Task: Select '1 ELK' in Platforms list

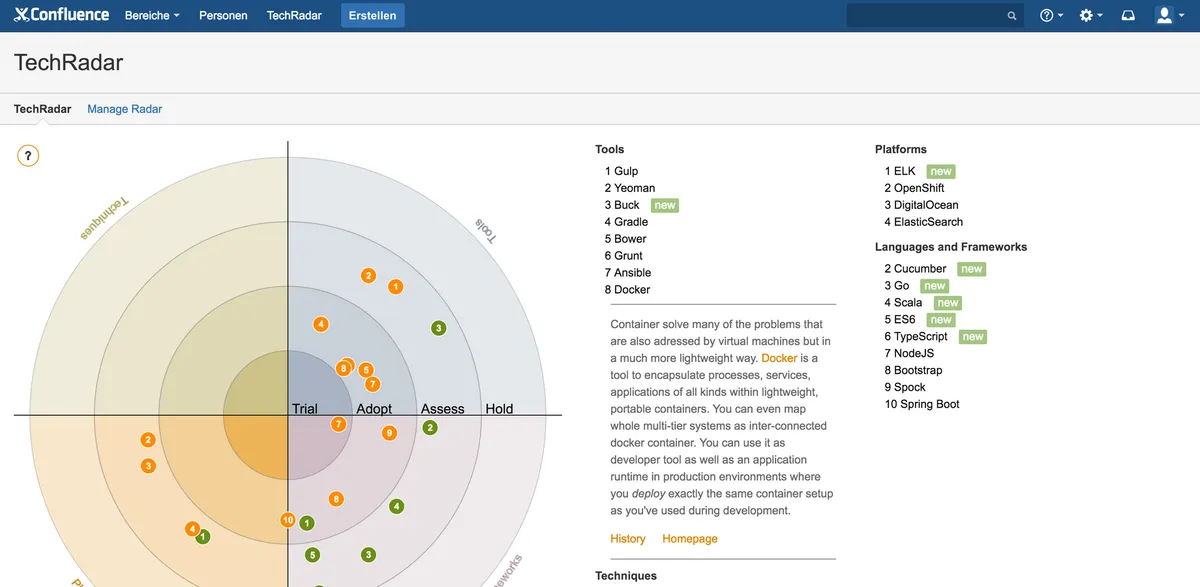Action: pos(900,171)
